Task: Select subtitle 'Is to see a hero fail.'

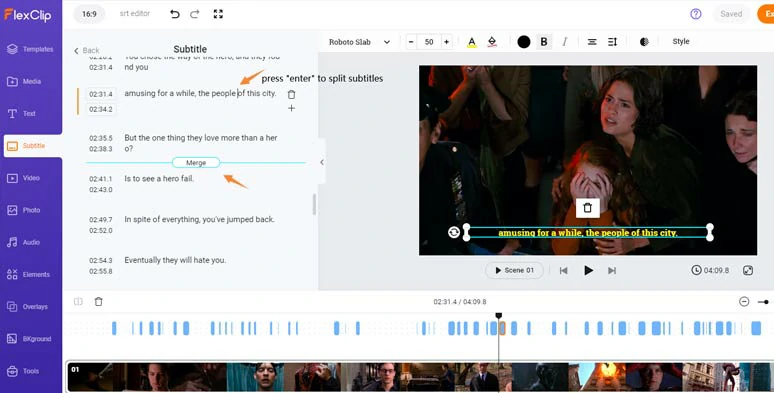Action: coord(159,179)
